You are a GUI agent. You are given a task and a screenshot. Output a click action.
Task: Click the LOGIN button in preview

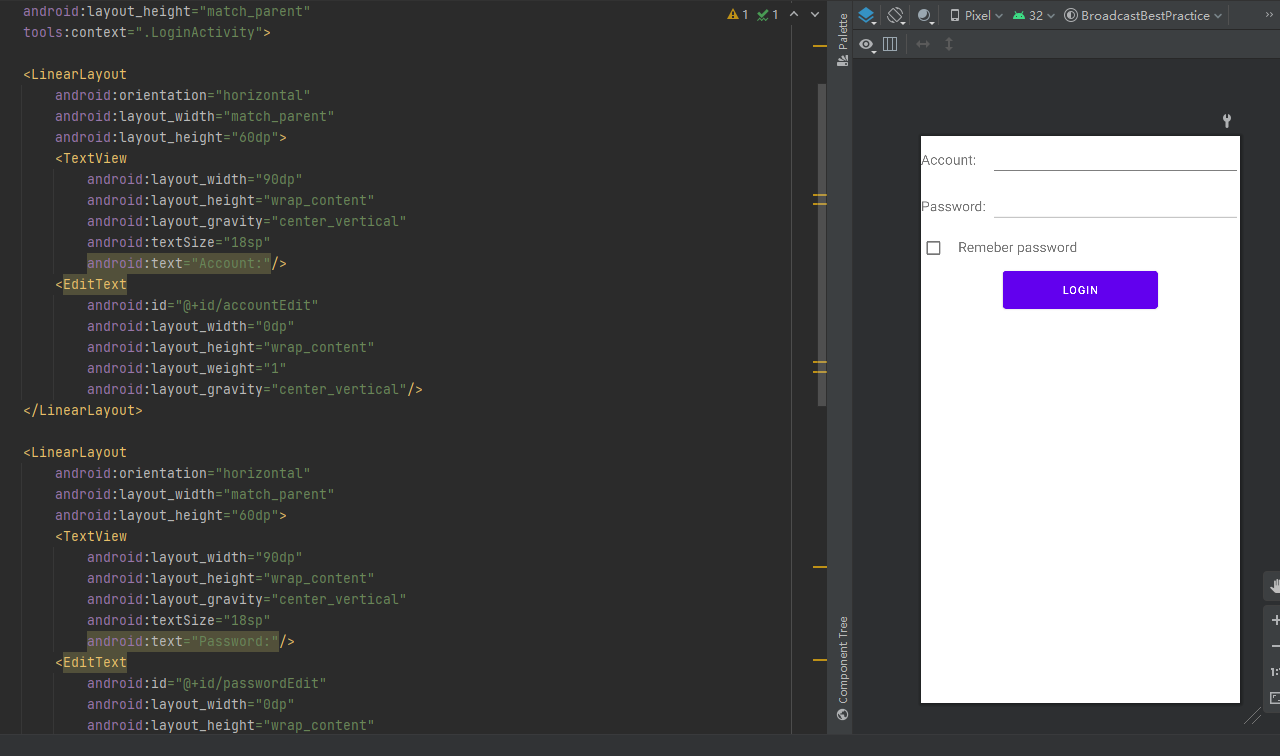pyautogui.click(x=1080, y=290)
